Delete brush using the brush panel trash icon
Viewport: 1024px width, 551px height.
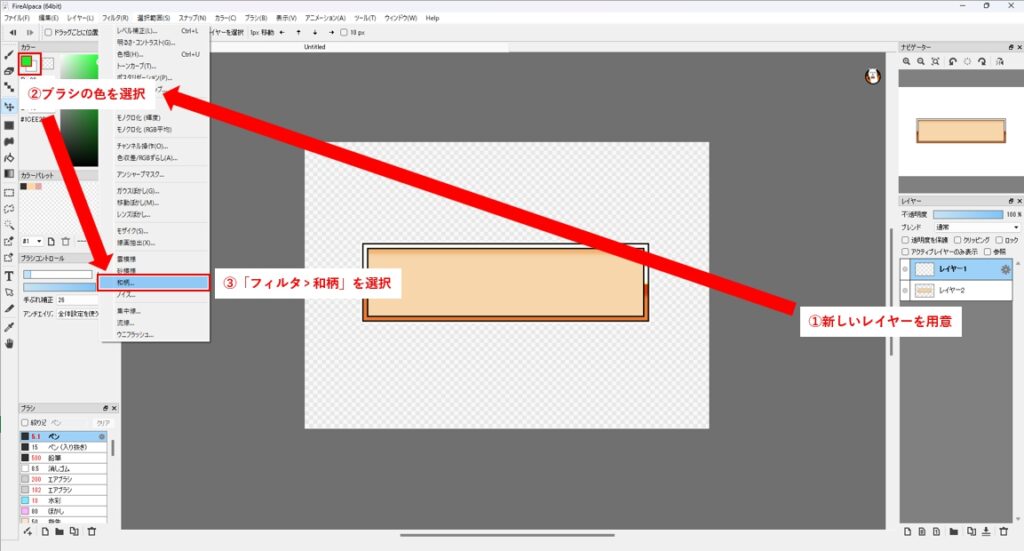91,531
